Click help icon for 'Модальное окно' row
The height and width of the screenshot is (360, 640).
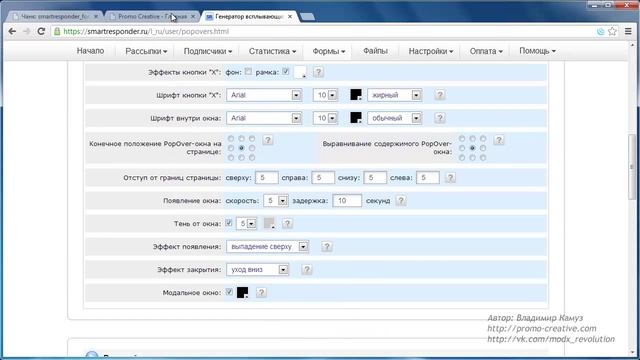261,293
